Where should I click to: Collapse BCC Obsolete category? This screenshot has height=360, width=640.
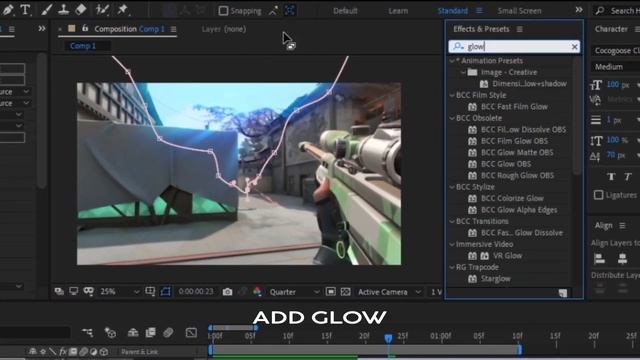pos(452,118)
